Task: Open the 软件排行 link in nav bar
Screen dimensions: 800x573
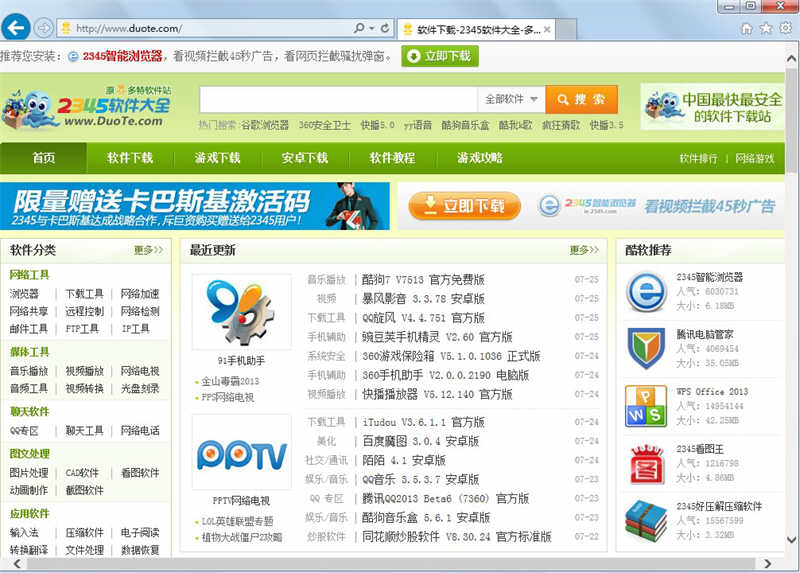Action: pos(698,159)
